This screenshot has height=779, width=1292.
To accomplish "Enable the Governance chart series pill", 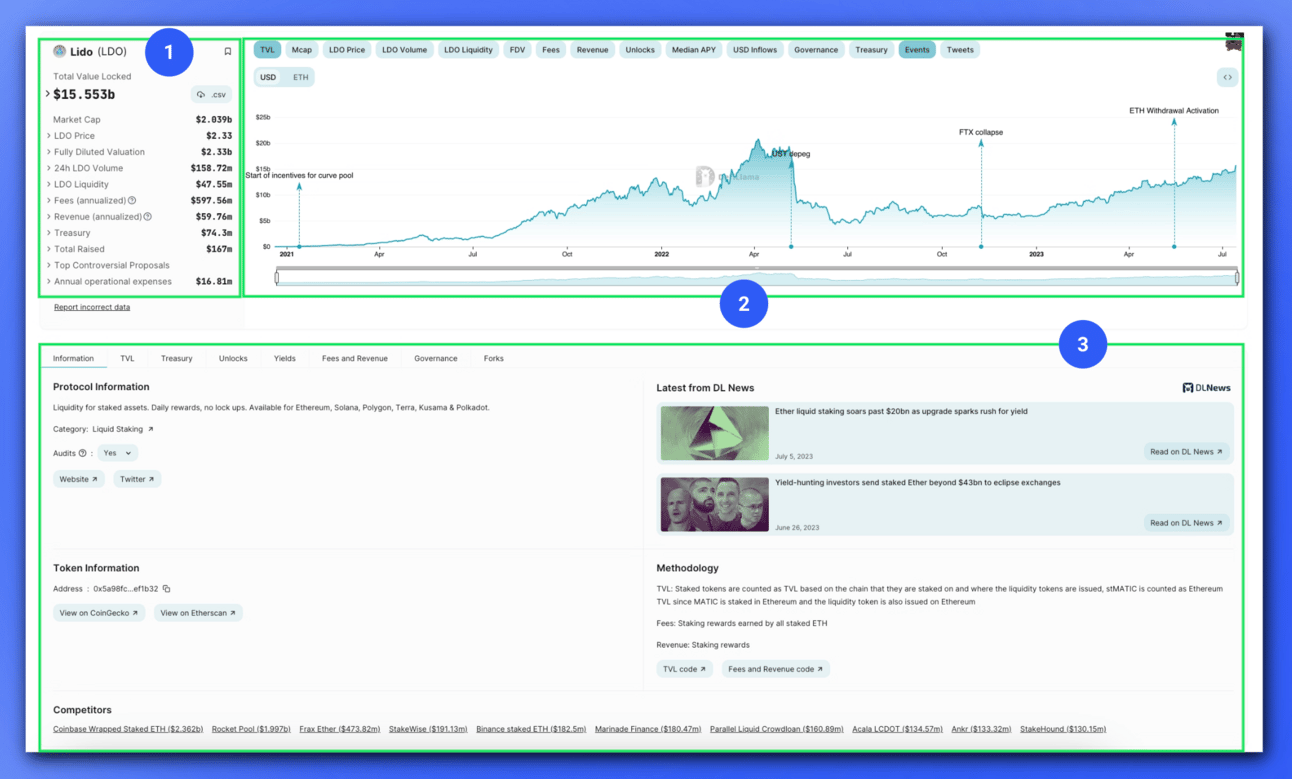I will pos(816,50).
